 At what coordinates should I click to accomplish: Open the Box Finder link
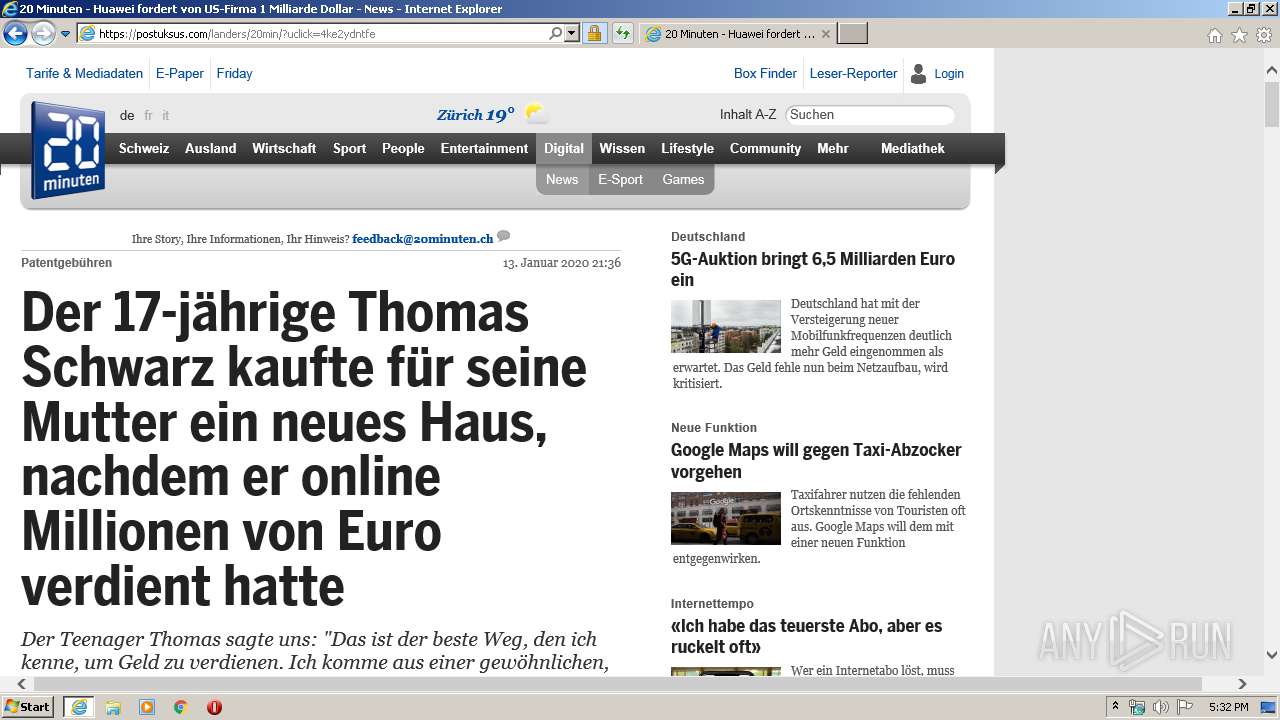pos(765,73)
